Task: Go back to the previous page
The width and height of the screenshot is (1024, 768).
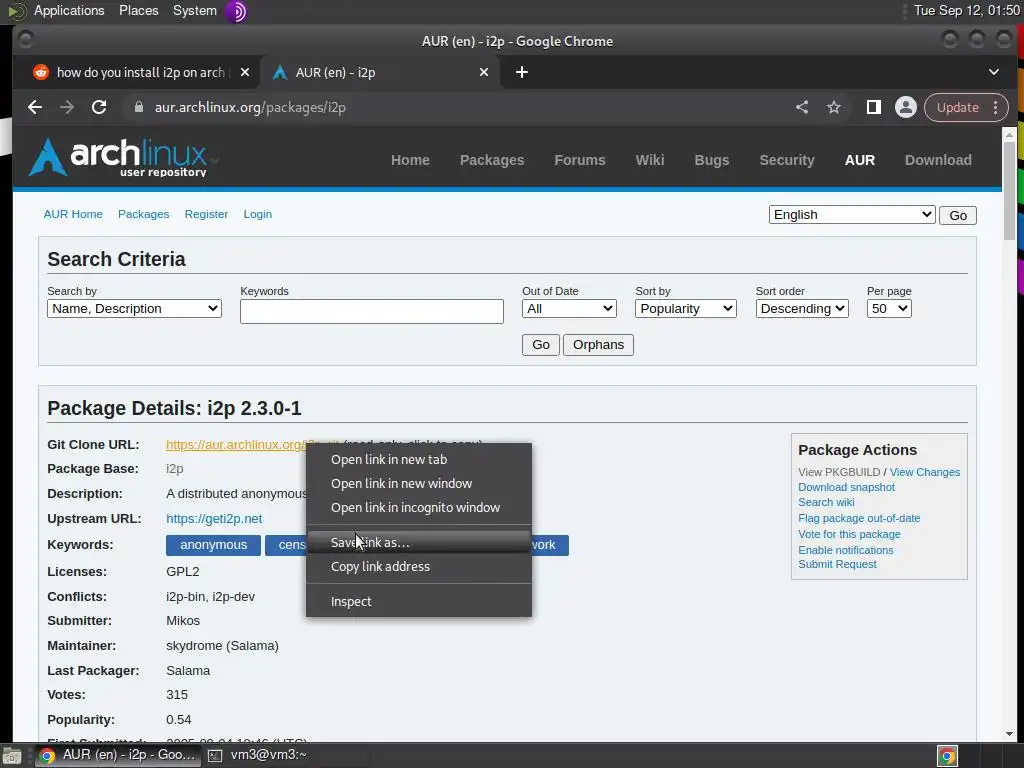Action: [35, 107]
